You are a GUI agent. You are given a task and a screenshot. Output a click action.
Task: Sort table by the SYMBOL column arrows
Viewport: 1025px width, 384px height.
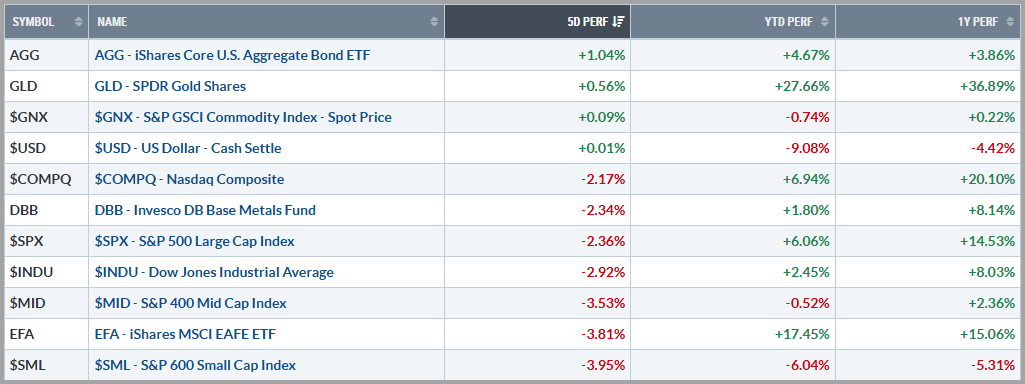(x=78, y=22)
